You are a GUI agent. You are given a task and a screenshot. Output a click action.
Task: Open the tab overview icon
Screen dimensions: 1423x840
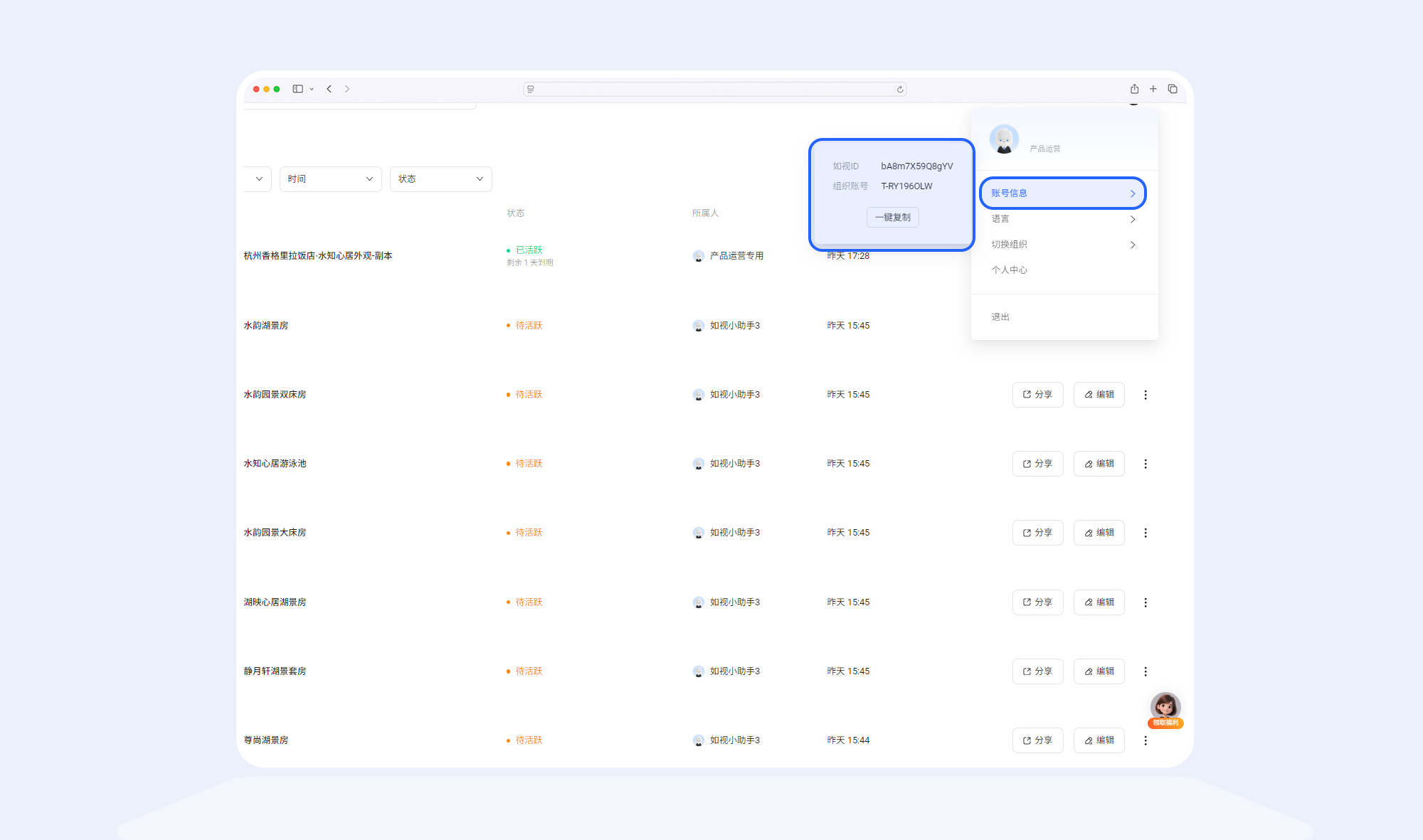pyautogui.click(x=1173, y=89)
